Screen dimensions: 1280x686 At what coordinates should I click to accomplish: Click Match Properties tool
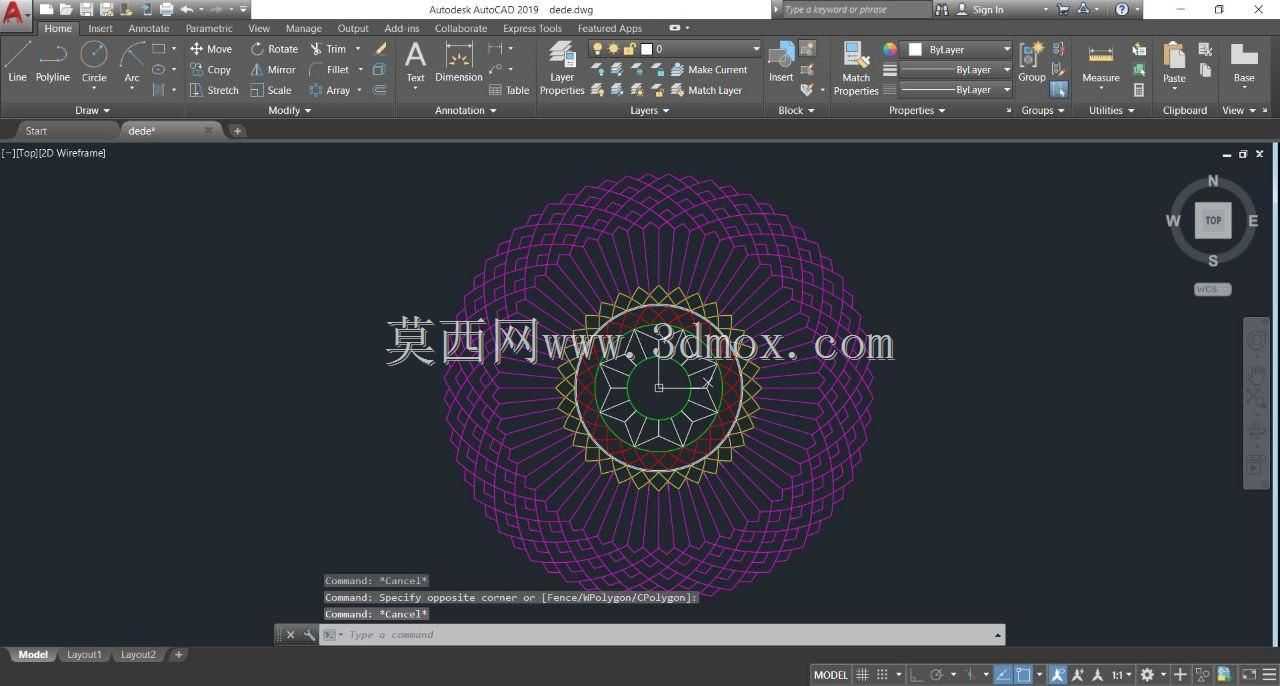coord(856,68)
